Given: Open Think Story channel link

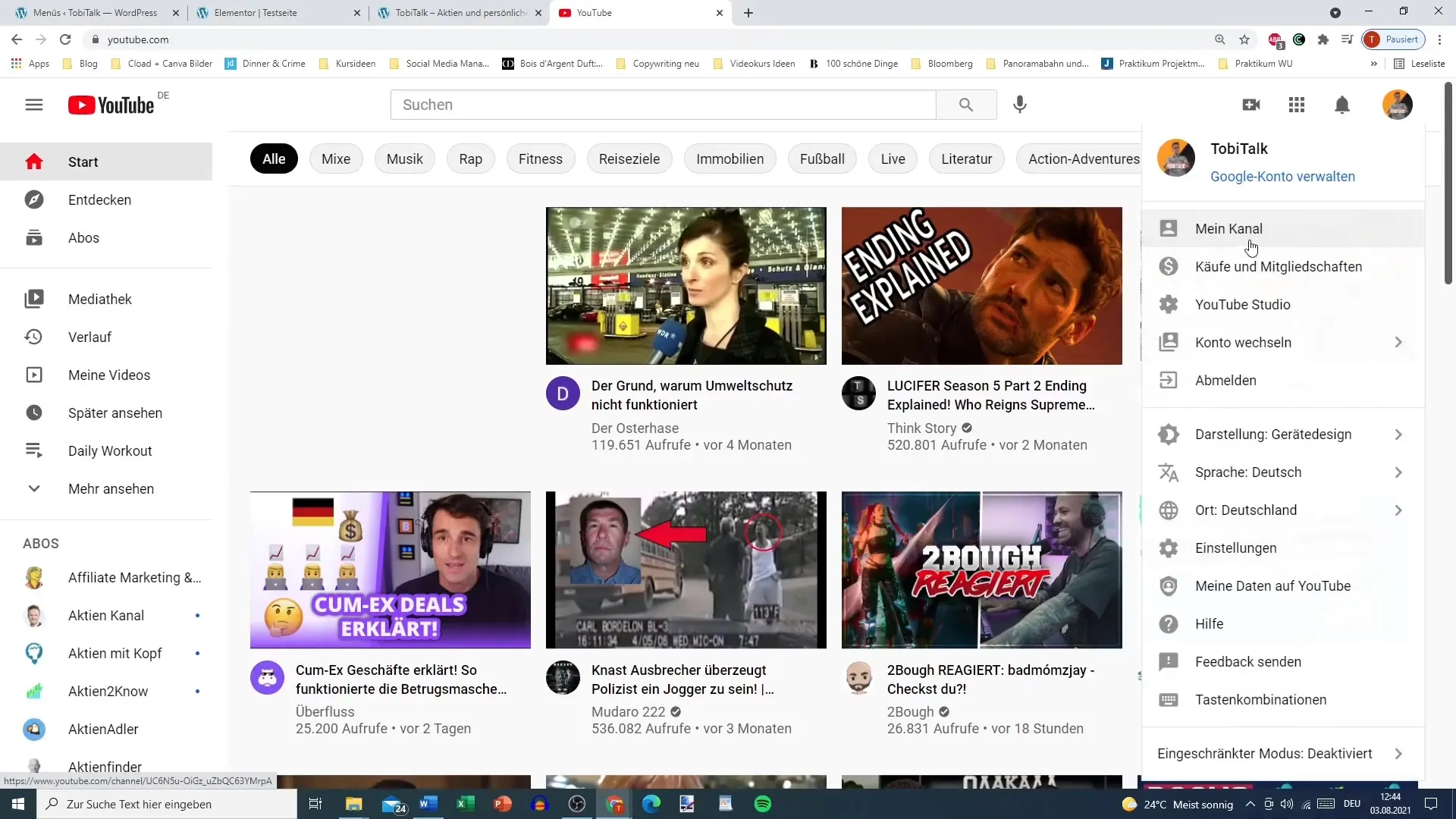Looking at the screenshot, I should (x=921, y=428).
